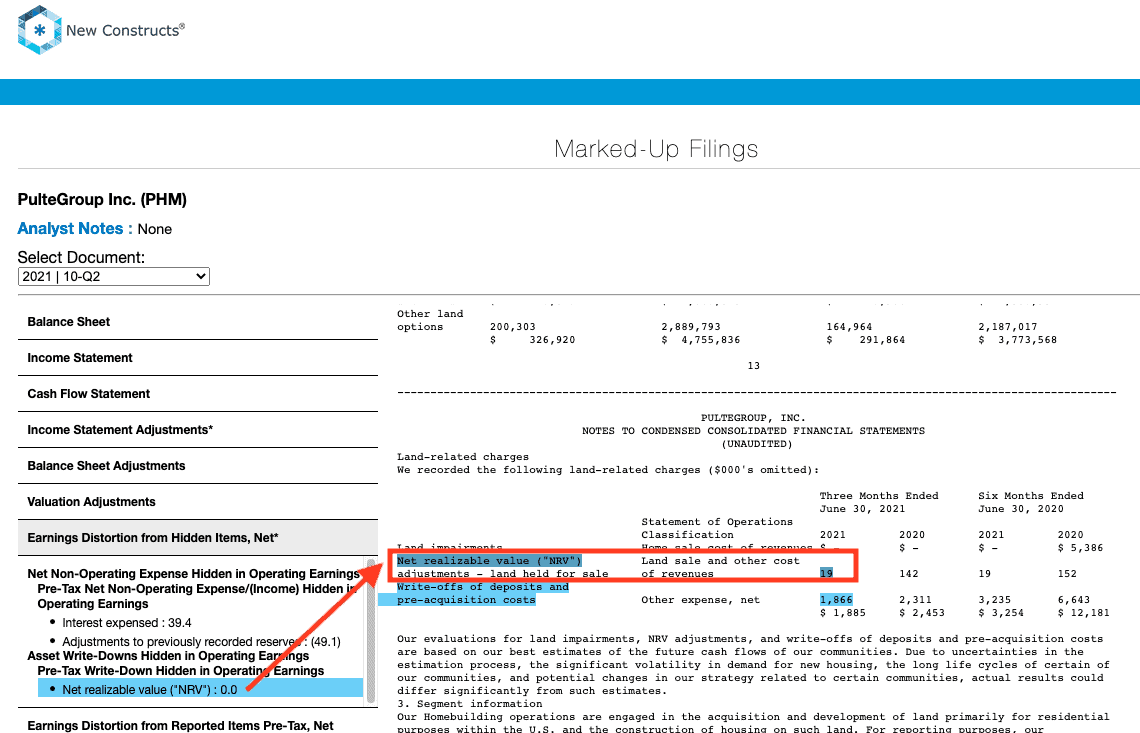Click the page number 13 in filing
This screenshot has width=1140, height=733.
(x=753, y=366)
